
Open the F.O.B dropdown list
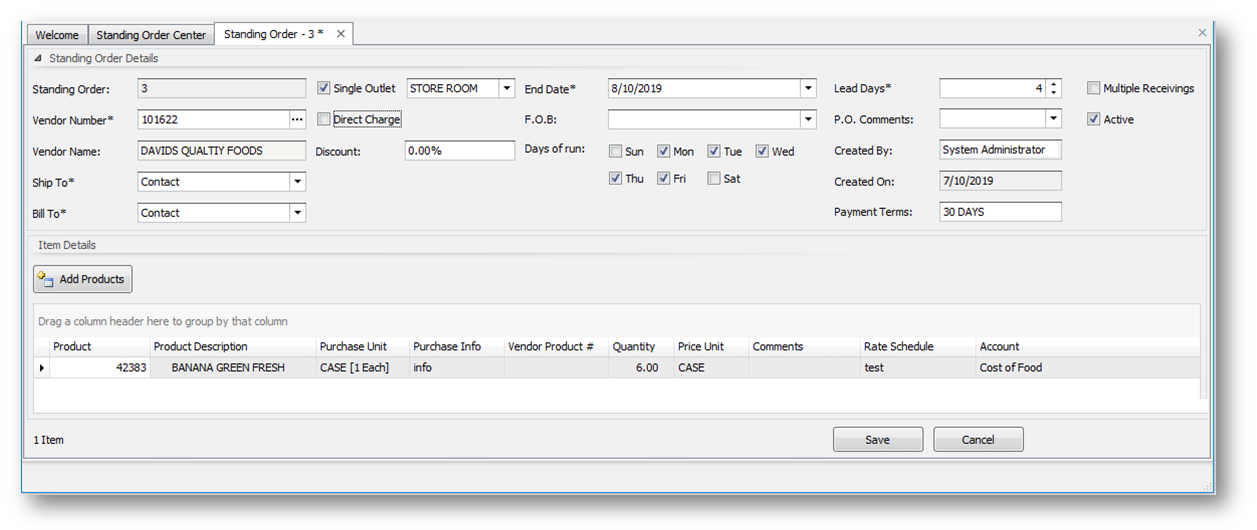[808, 120]
